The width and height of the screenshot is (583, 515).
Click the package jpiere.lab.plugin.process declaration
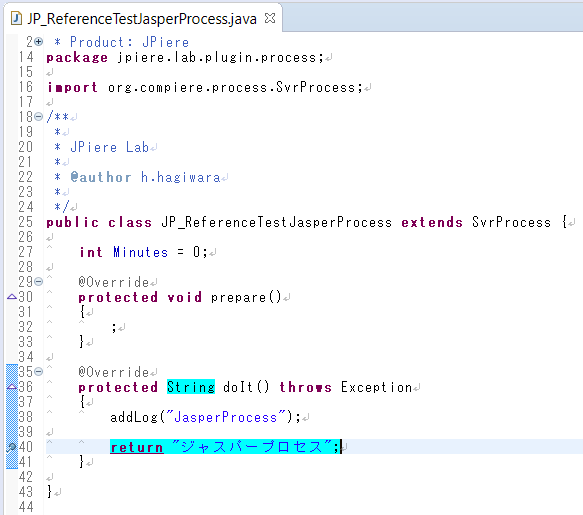point(185,57)
